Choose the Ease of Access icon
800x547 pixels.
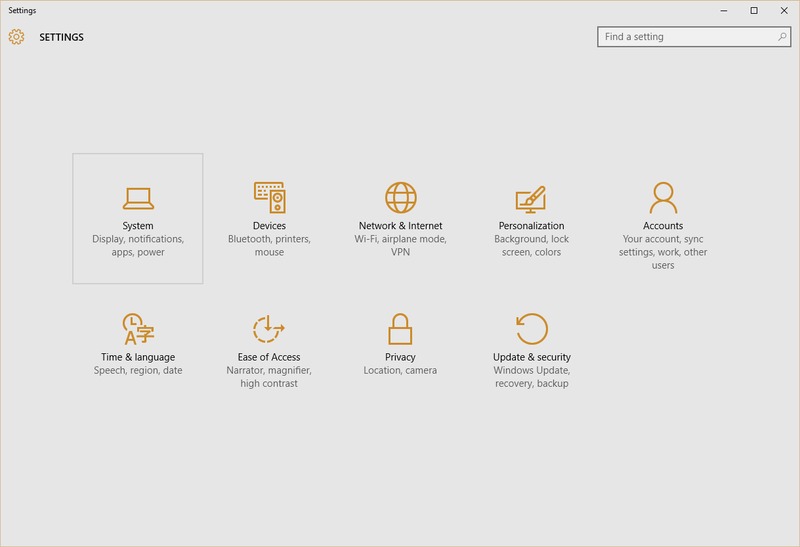pyautogui.click(x=269, y=328)
